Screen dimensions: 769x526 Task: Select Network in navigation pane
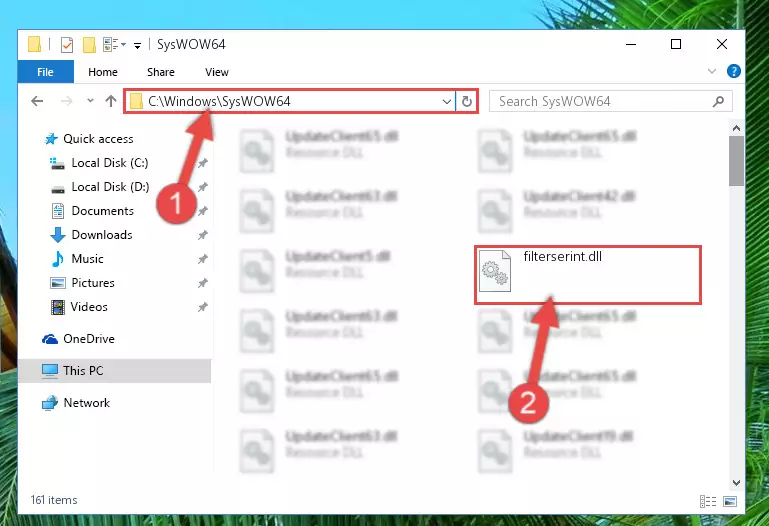coord(86,403)
